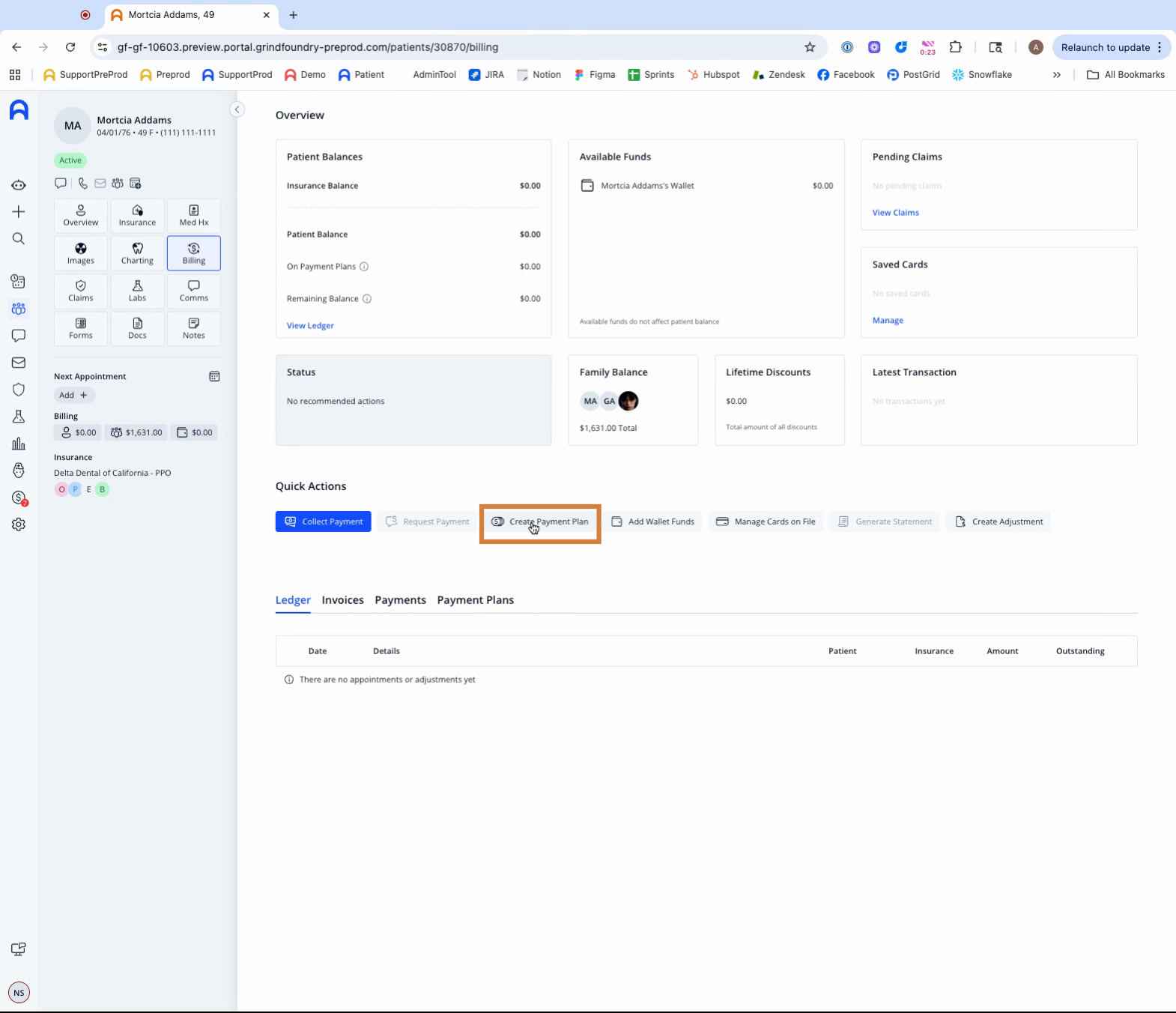The width and height of the screenshot is (1176, 1013).
Task: Email patient using the envelope icon
Action: [100, 184]
